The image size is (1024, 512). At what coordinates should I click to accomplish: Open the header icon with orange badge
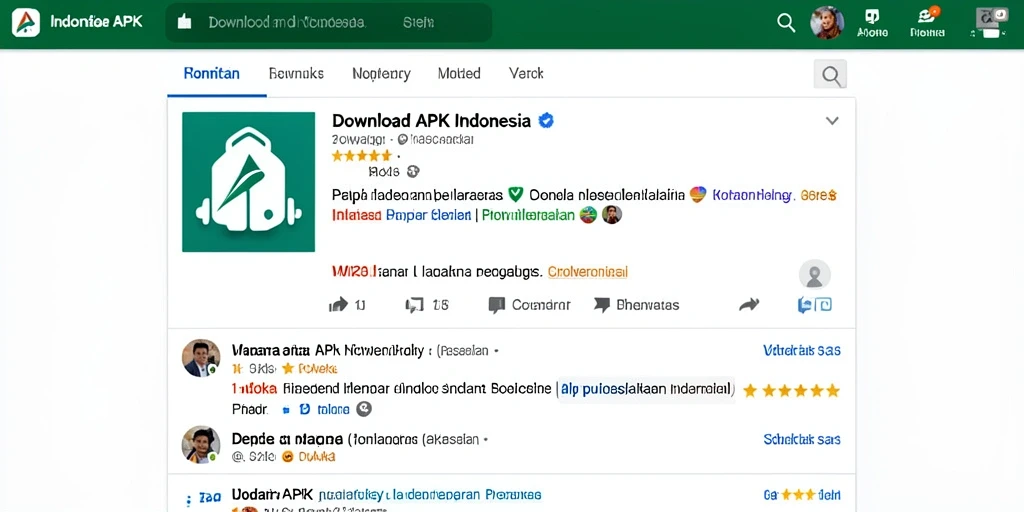[x=927, y=23]
